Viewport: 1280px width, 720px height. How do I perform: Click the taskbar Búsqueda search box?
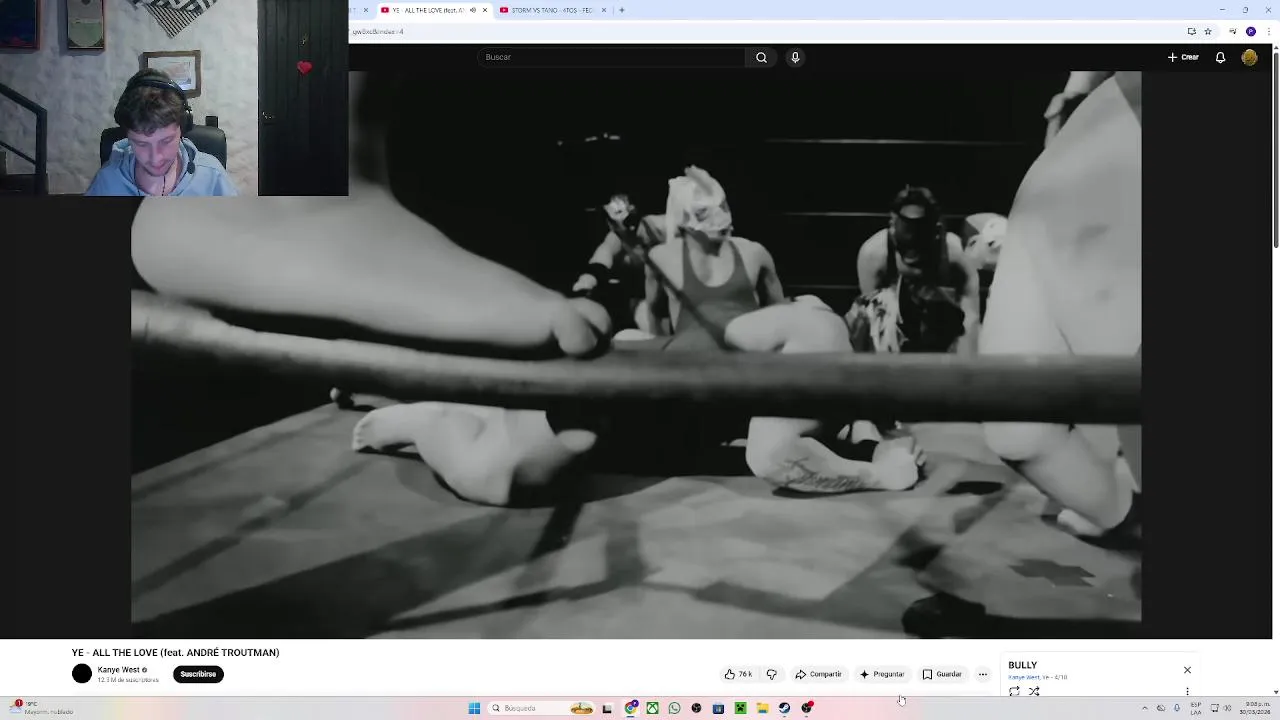coord(540,708)
